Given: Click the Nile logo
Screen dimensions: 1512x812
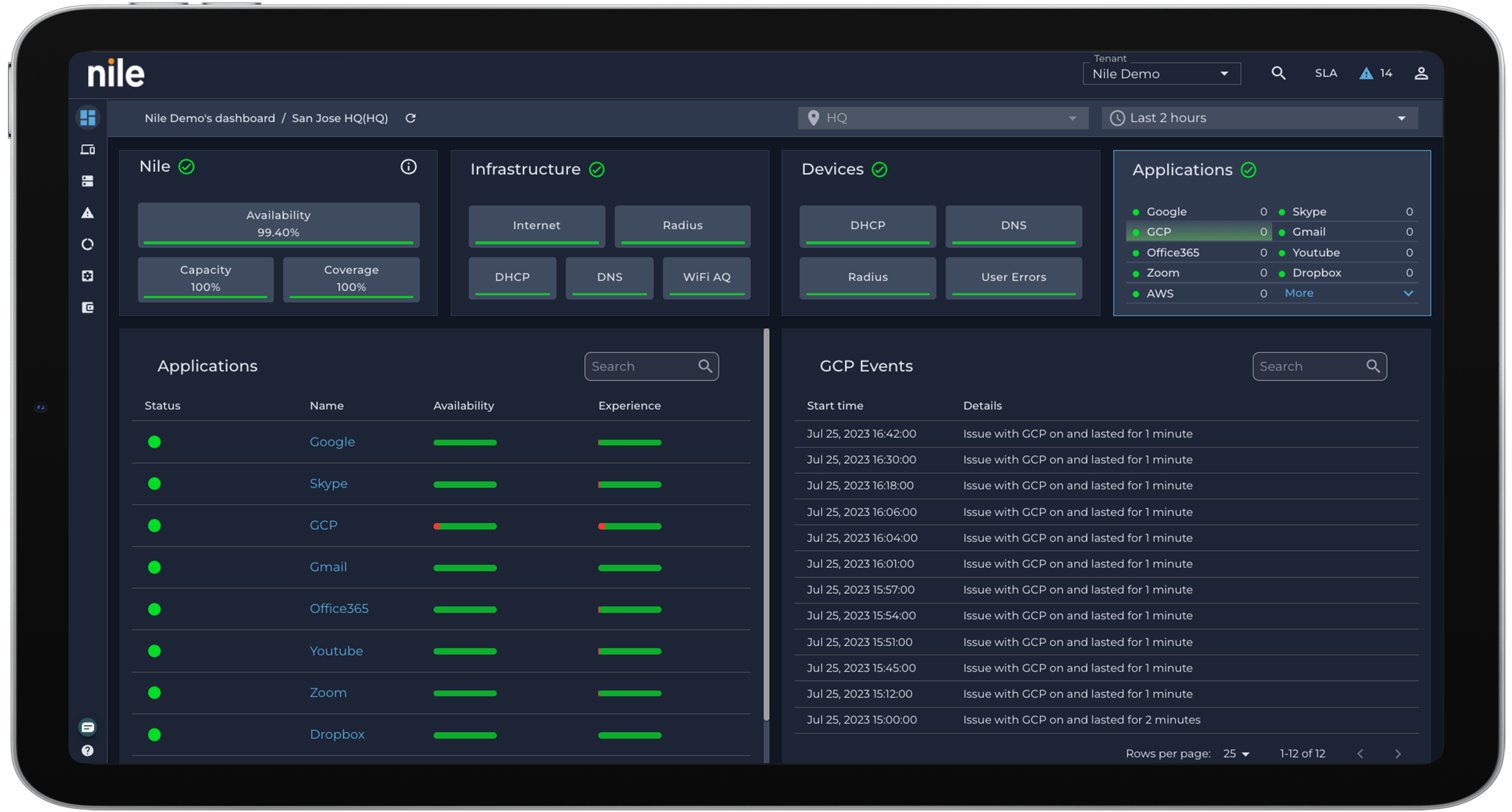Looking at the screenshot, I should click(x=116, y=73).
